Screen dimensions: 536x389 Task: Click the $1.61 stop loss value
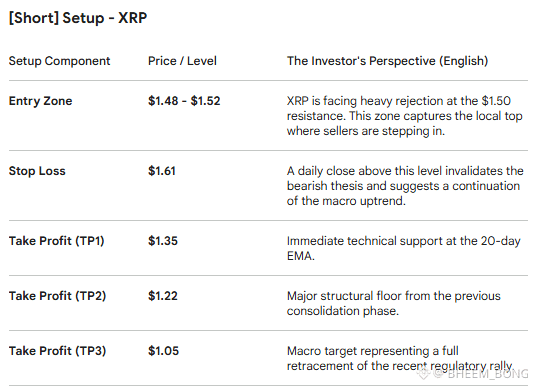click(x=162, y=171)
